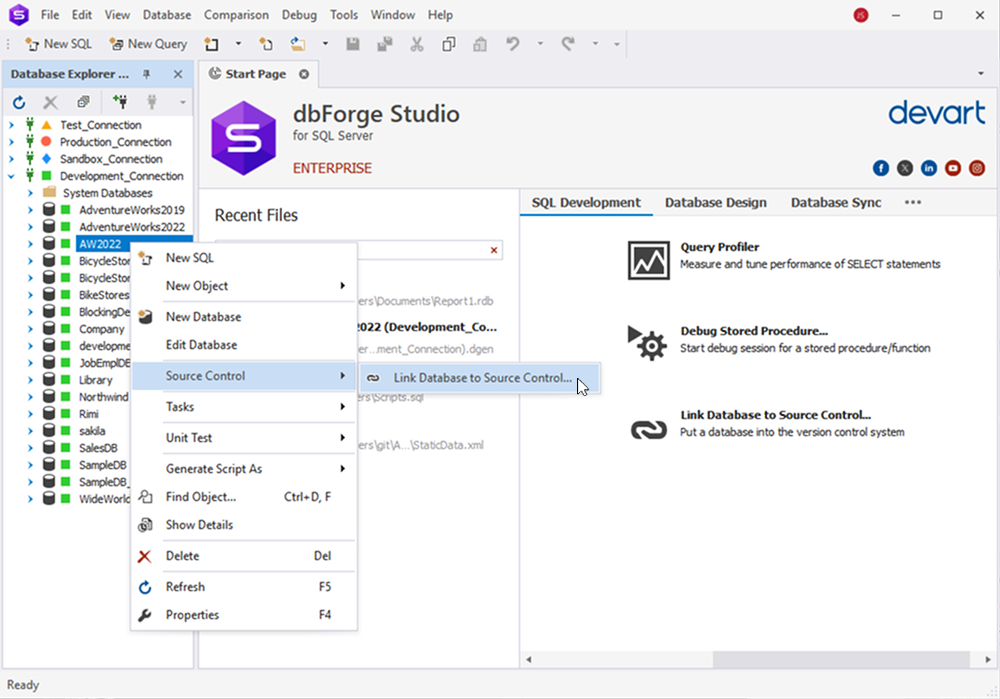This screenshot has height=699, width=1000.
Task: Start a New Query from the toolbar
Action: coord(148,44)
